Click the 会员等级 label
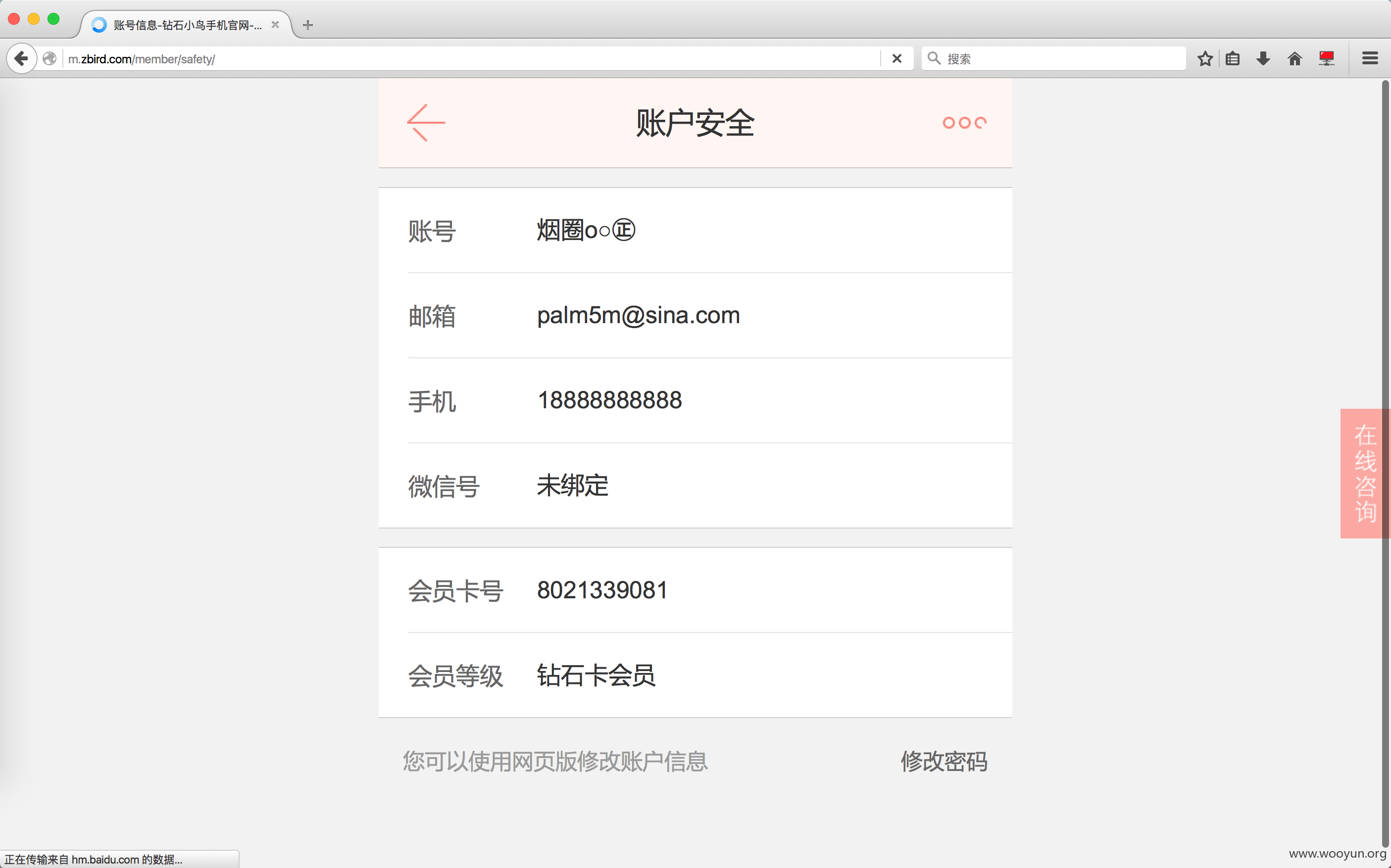The height and width of the screenshot is (868, 1391). (456, 676)
